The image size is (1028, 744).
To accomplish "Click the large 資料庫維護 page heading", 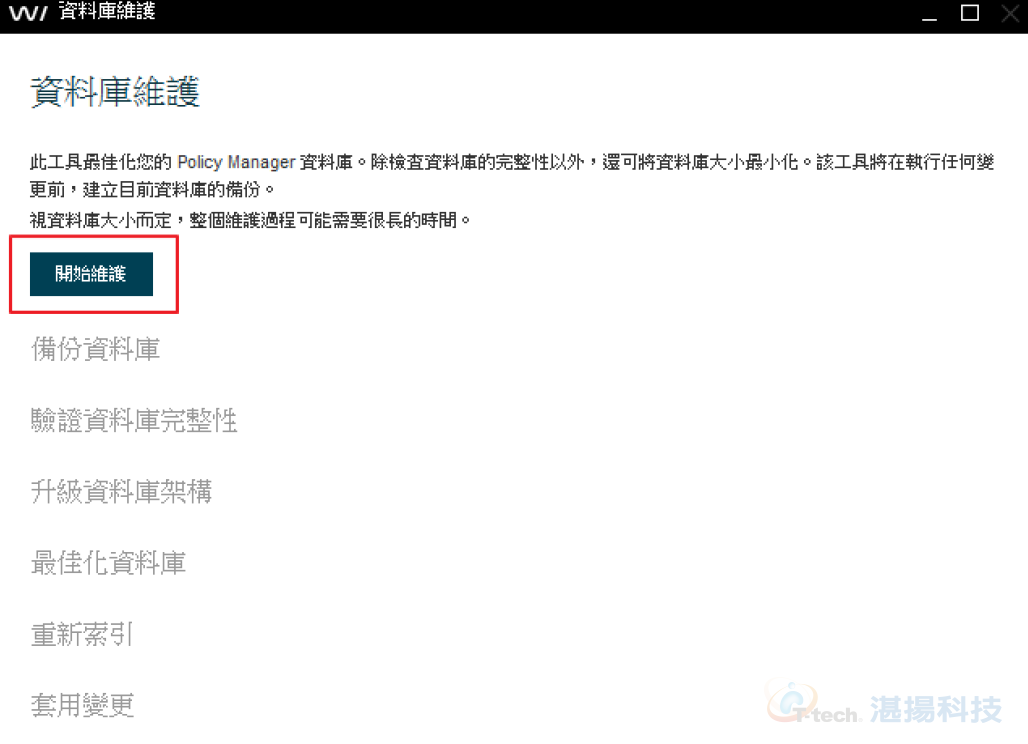I will 115,91.
